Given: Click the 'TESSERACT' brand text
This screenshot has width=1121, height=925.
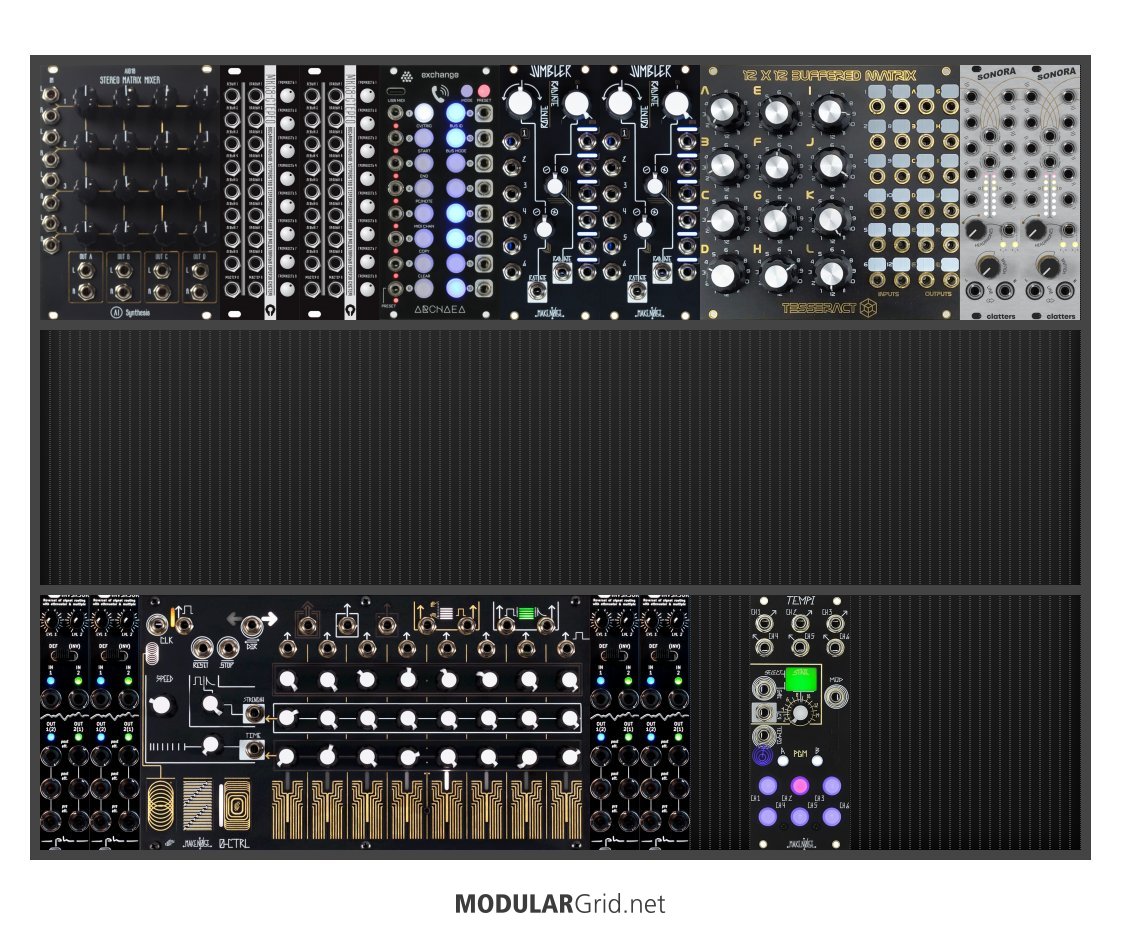Looking at the screenshot, I should (x=819, y=308).
